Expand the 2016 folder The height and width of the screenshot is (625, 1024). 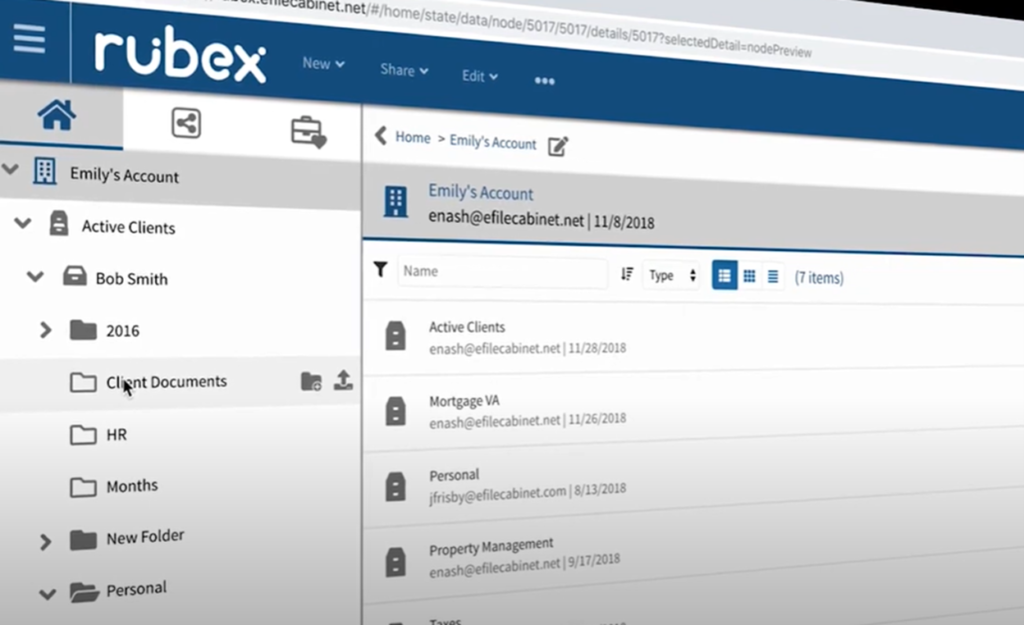tap(45, 329)
